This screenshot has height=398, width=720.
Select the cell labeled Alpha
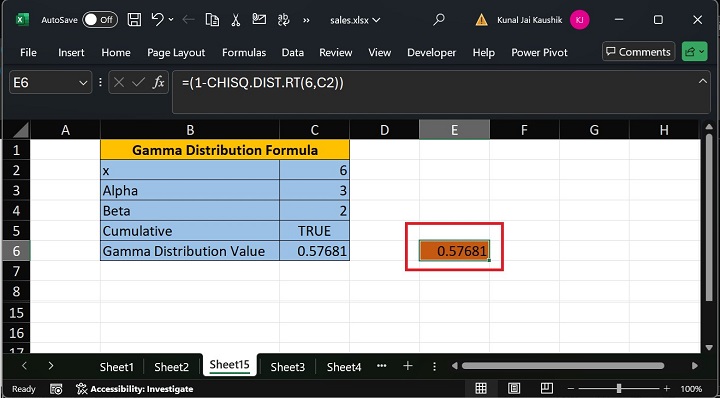[190, 190]
